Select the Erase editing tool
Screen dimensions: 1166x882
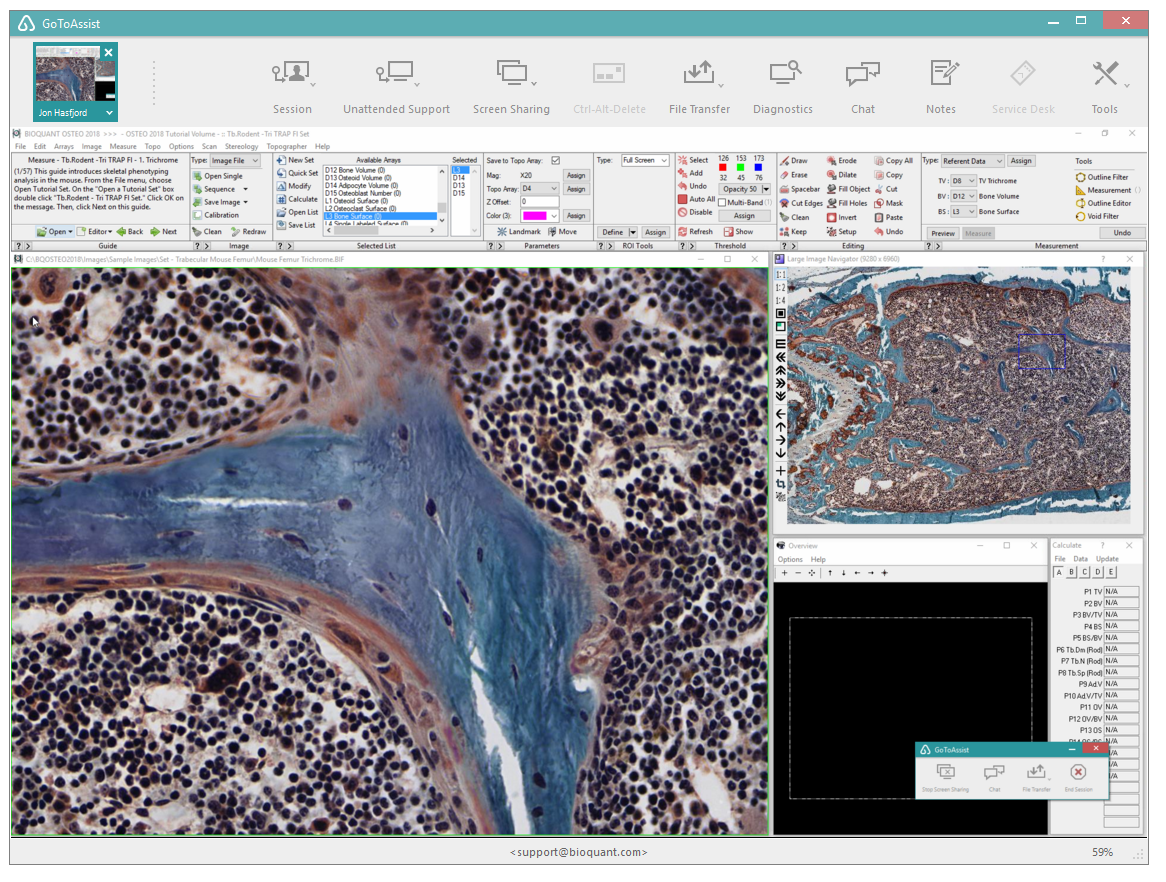click(793, 175)
